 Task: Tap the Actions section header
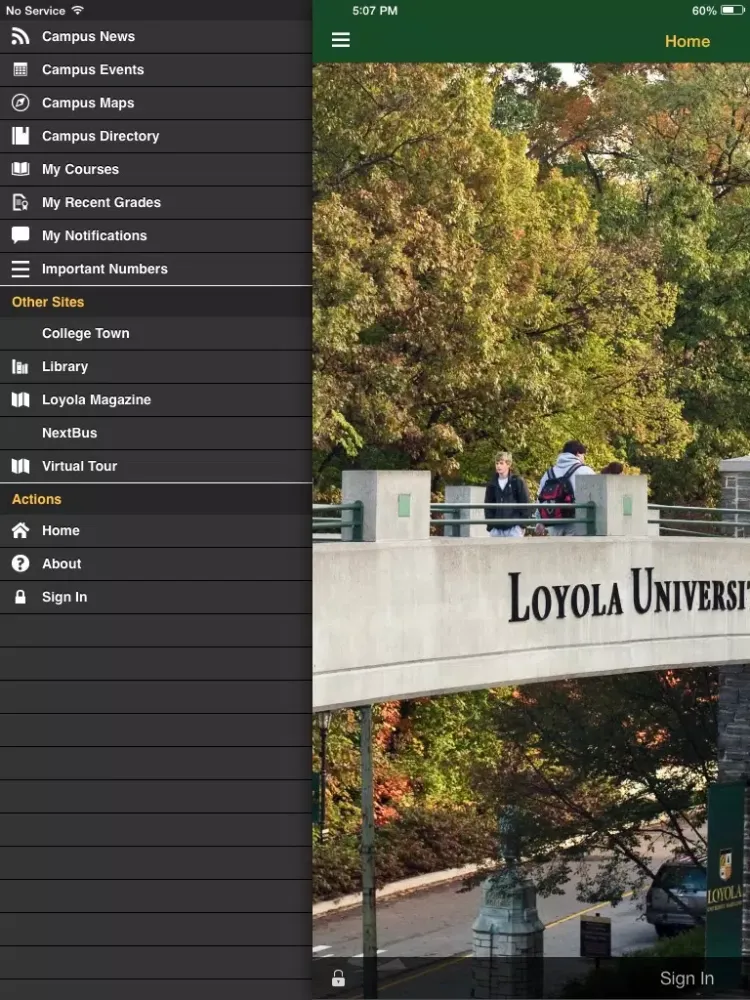tap(156, 499)
